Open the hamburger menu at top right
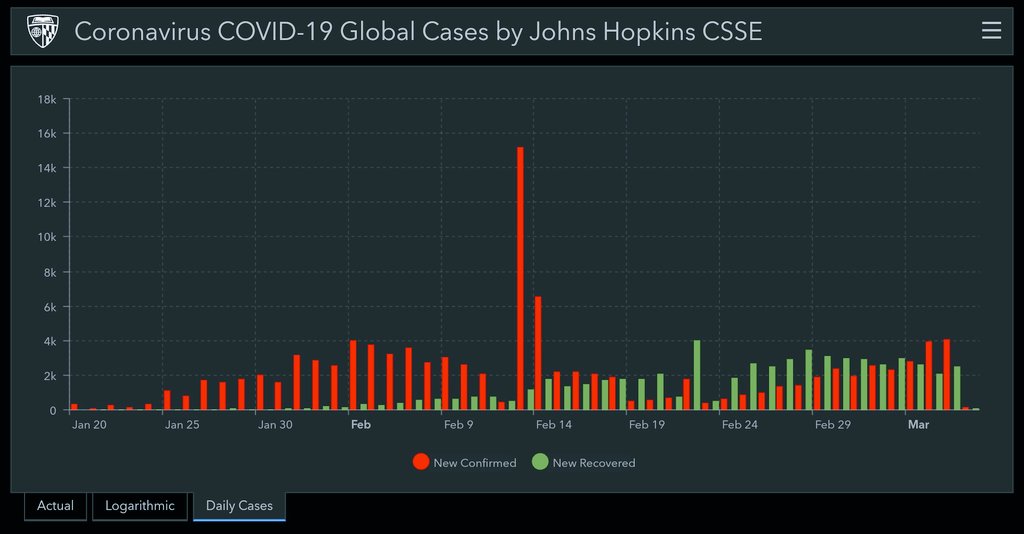Viewport: 1024px width, 534px height. 991,31
